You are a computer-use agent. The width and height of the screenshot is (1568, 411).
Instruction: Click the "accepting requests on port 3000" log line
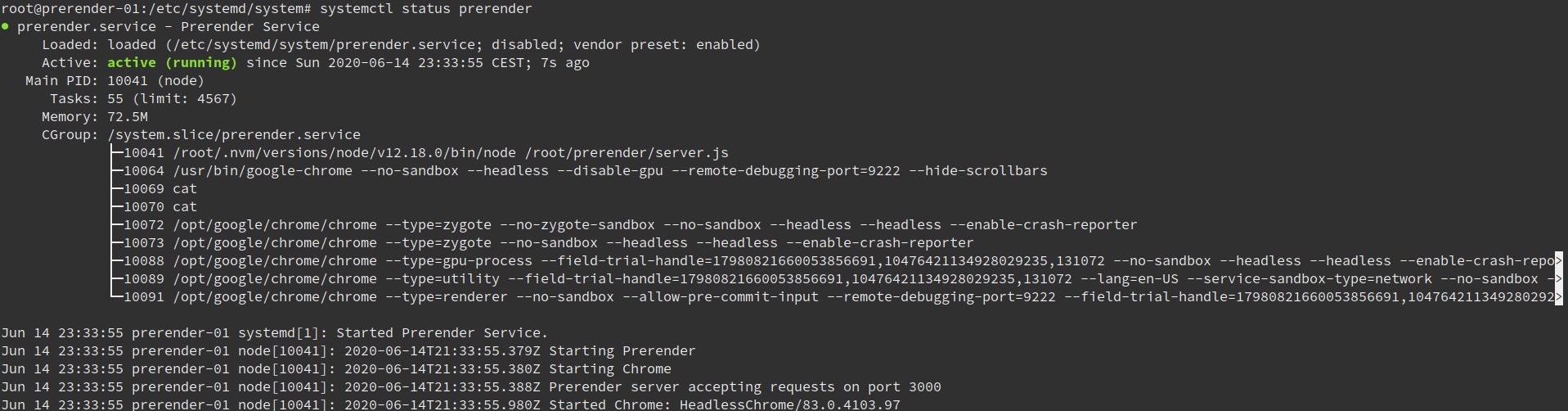click(x=744, y=386)
